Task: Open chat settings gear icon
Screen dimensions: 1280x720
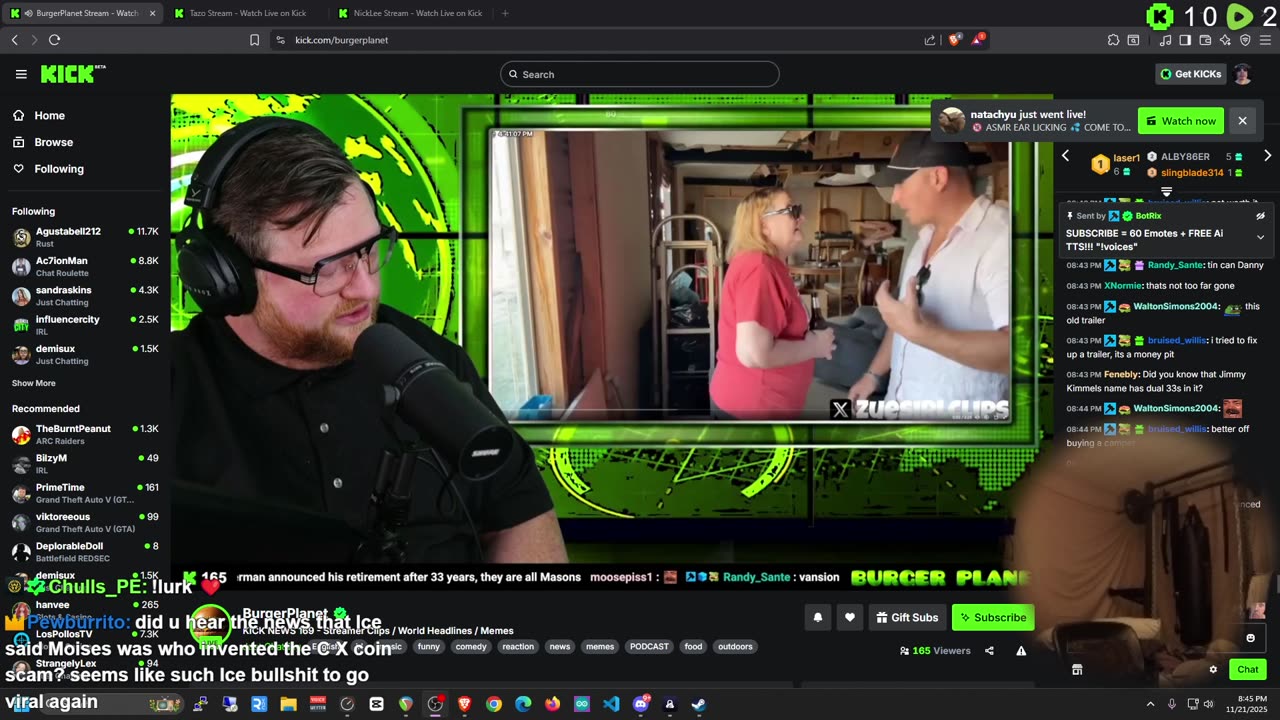Action: click(1213, 670)
